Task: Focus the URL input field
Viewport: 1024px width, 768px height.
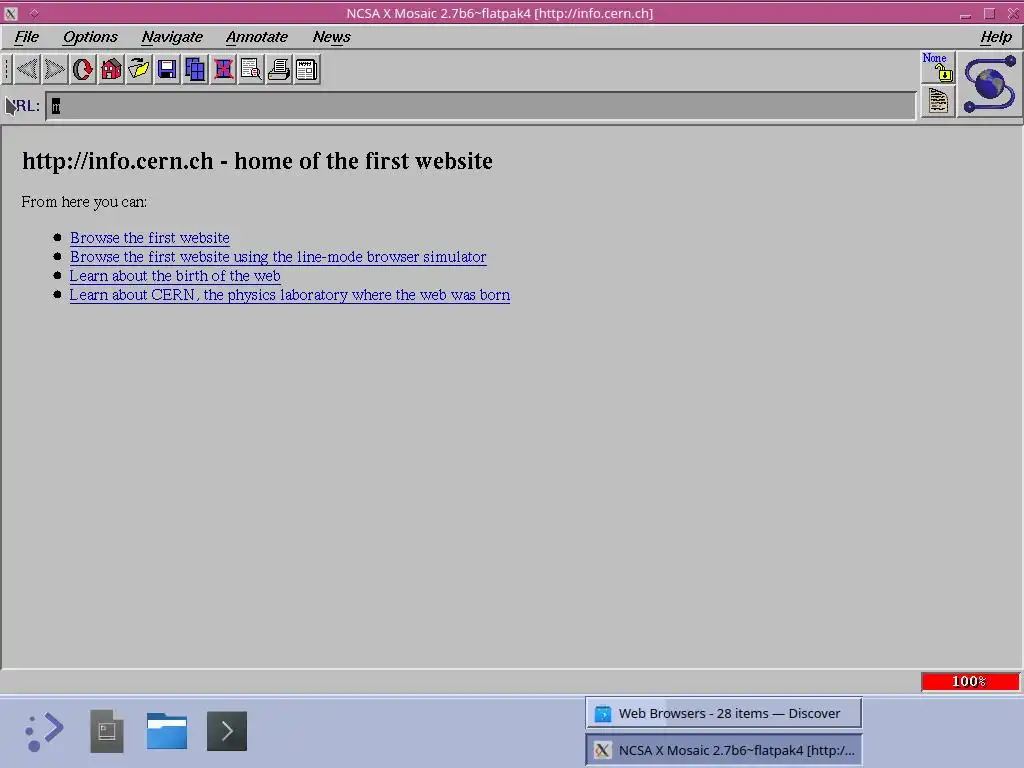Action: [x=481, y=106]
